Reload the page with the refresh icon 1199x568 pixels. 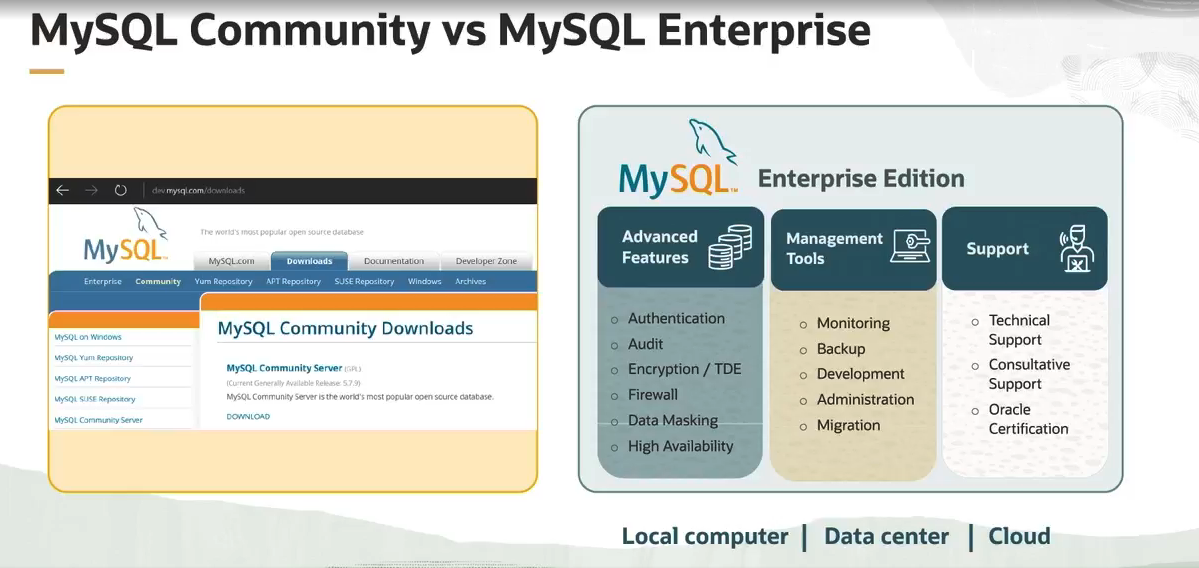pos(121,190)
